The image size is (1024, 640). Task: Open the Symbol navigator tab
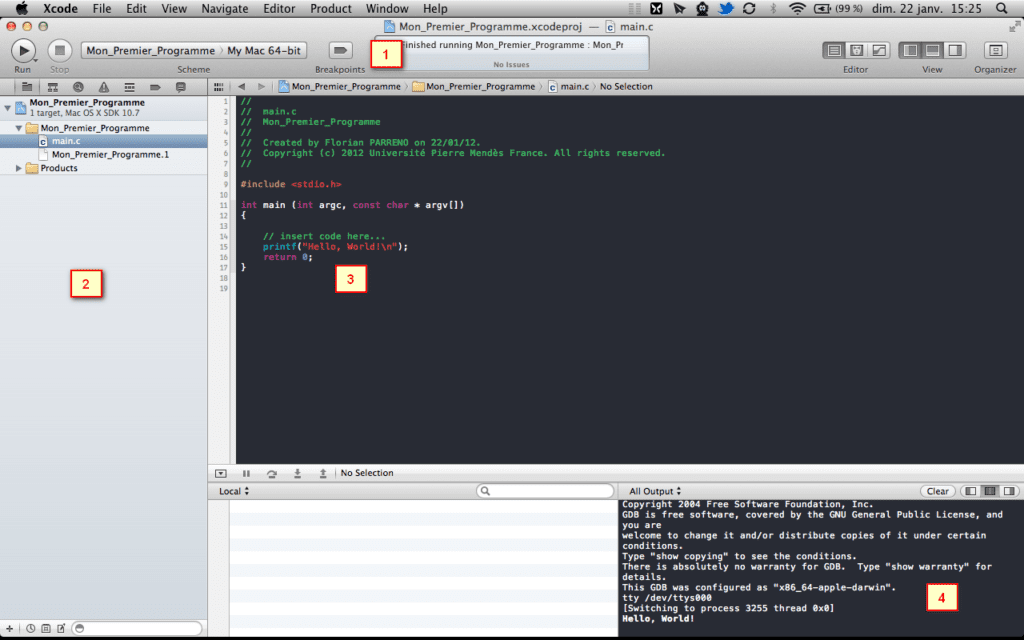(x=52, y=87)
